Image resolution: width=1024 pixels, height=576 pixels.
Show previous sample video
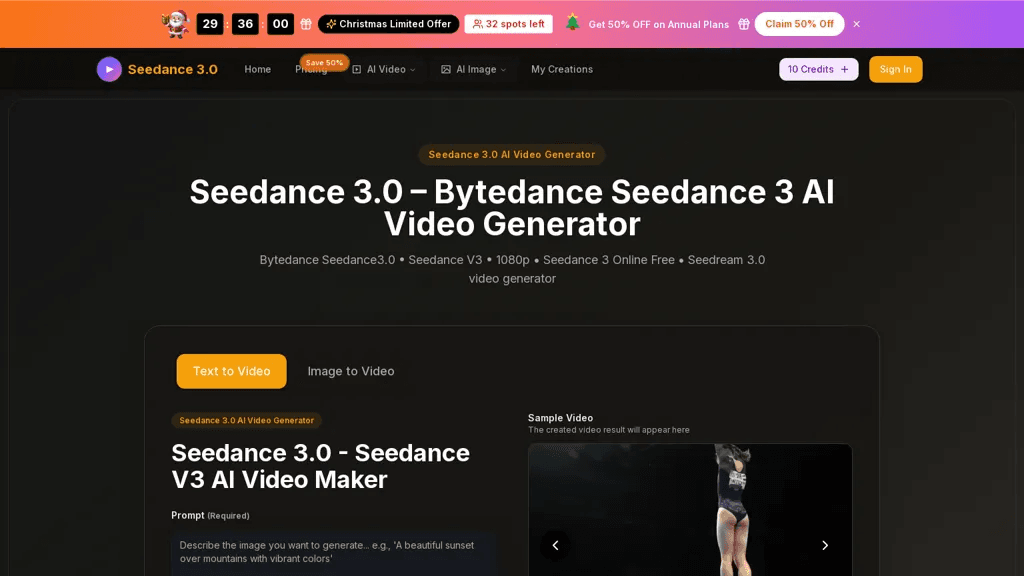[x=555, y=545]
